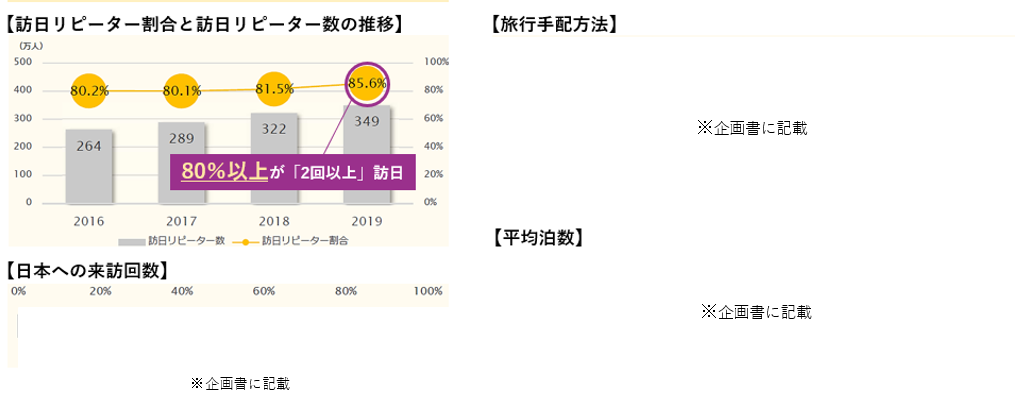Select the 349 bar for 2019
Screen dimensions: 1015x413
367,154
